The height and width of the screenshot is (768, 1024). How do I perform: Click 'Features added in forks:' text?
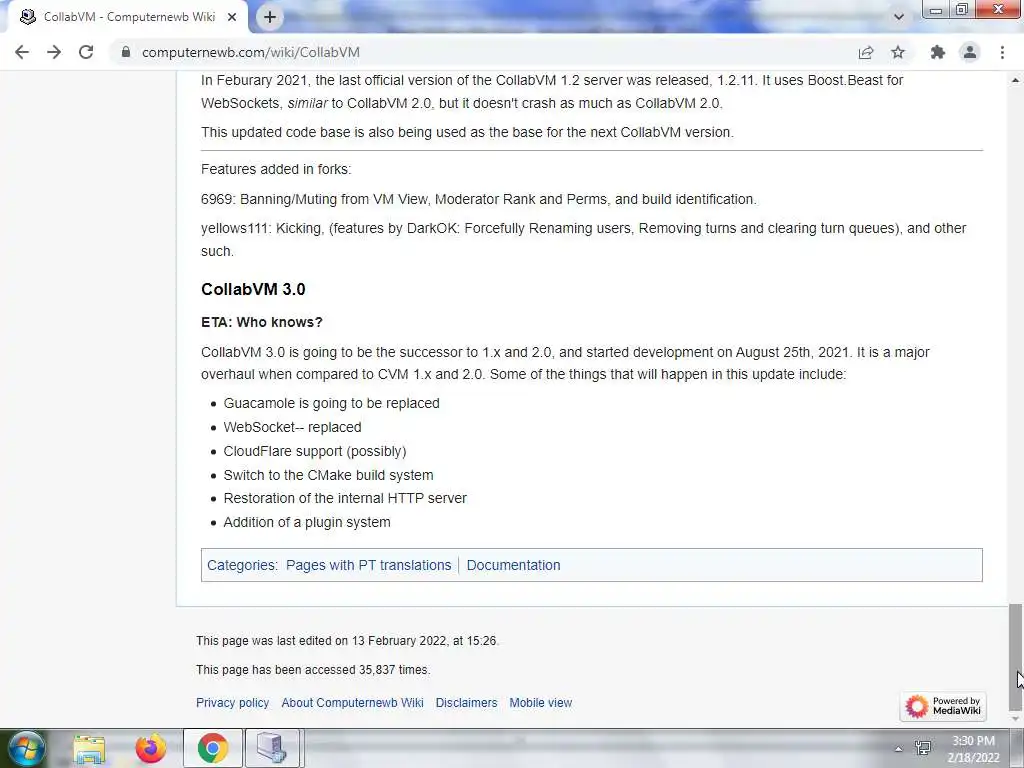276,169
